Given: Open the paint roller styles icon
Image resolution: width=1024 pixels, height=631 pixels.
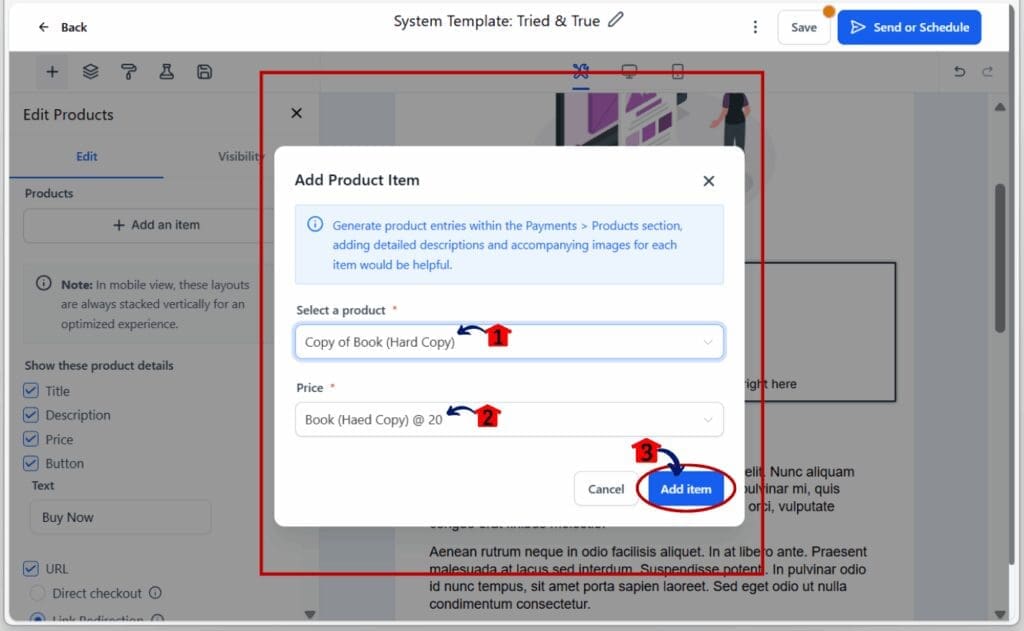Looking at the screenshot, I should [128, 72].
